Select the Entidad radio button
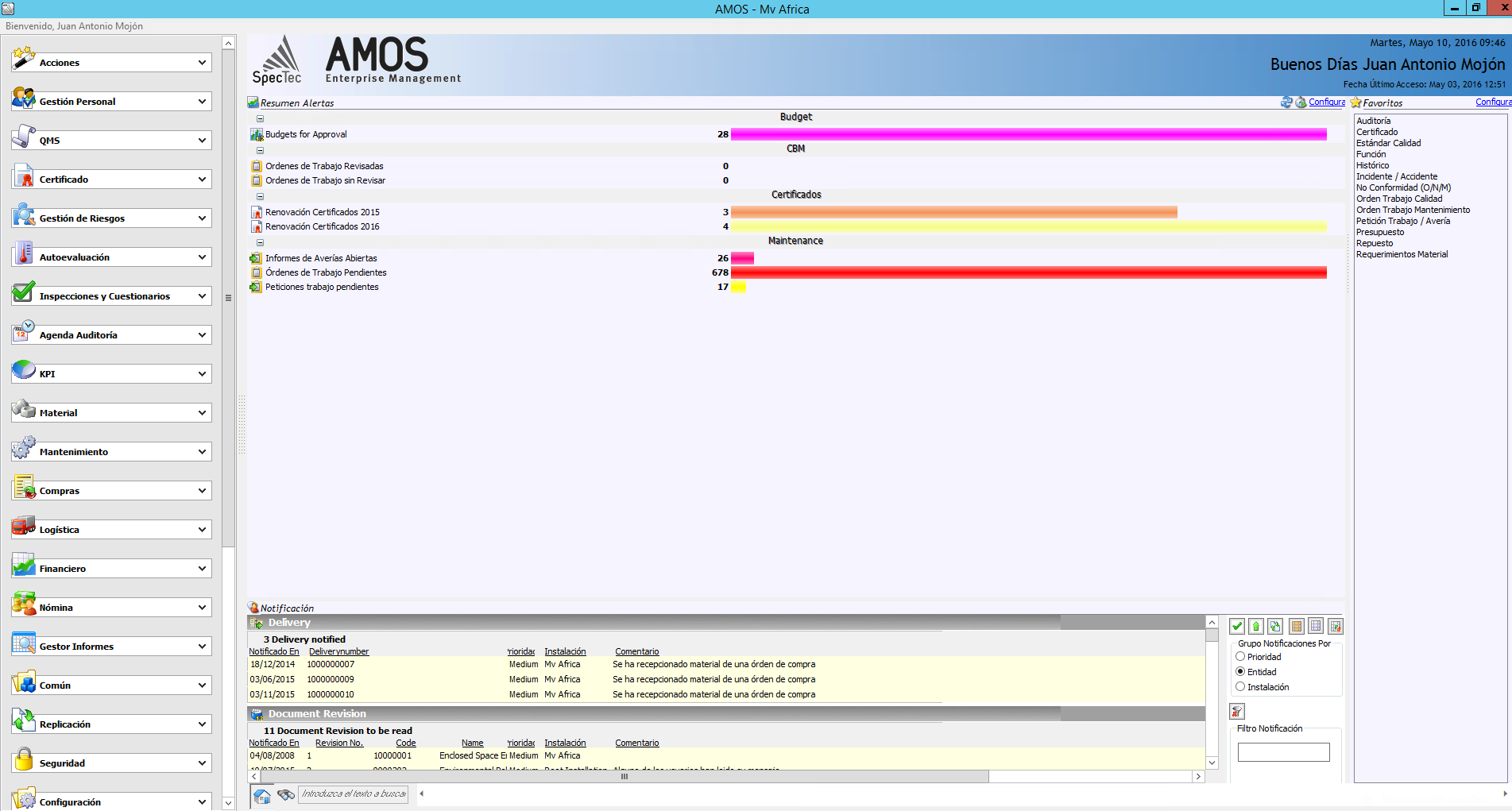The width and height of the screenshot is (1512, 811). [x=1240, y=671]
